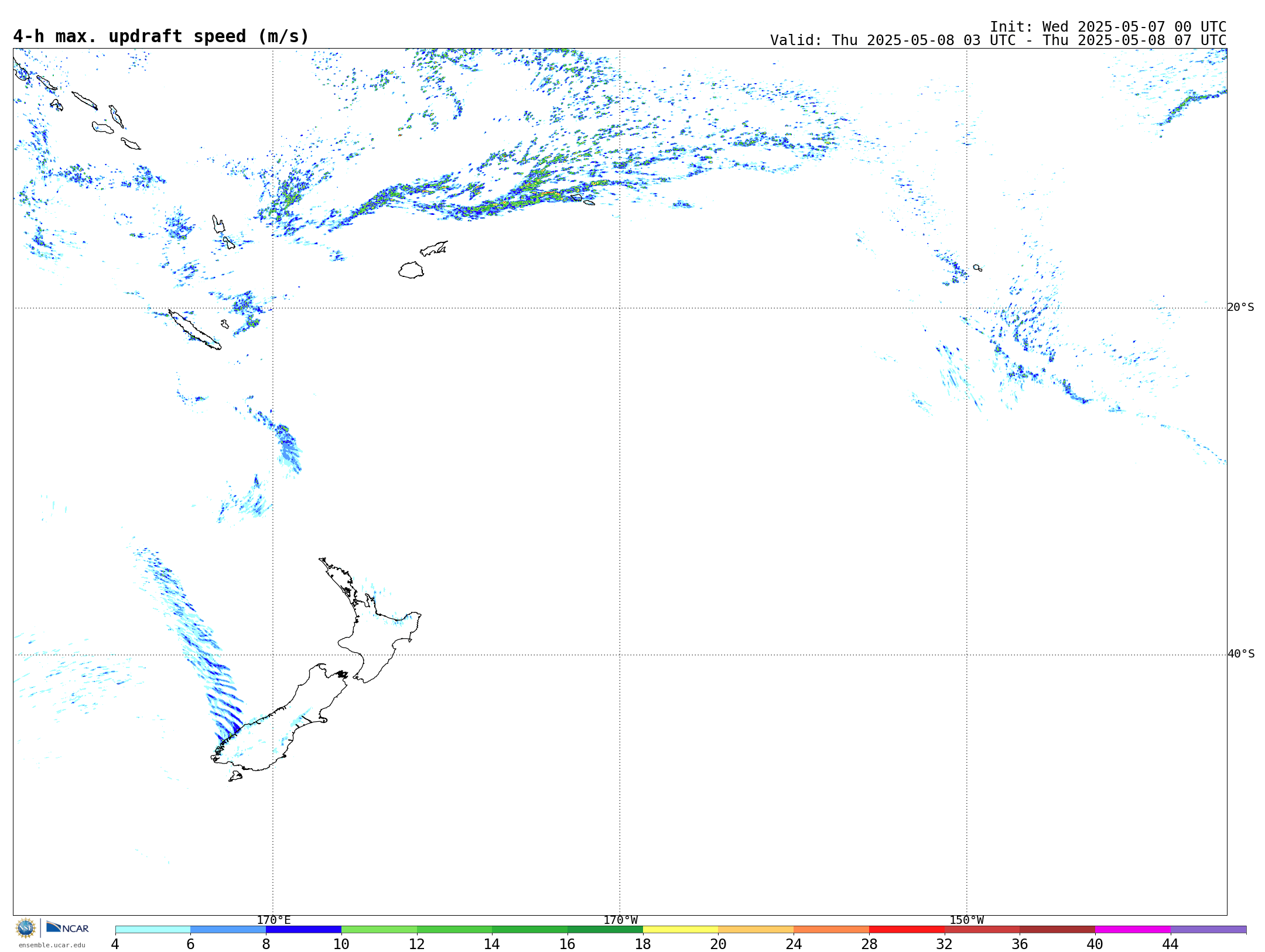Choose the light orange 20–24 colorbar swatch
The width and height of the screenshot is (1265, 952).
click(x=756, y=930)
